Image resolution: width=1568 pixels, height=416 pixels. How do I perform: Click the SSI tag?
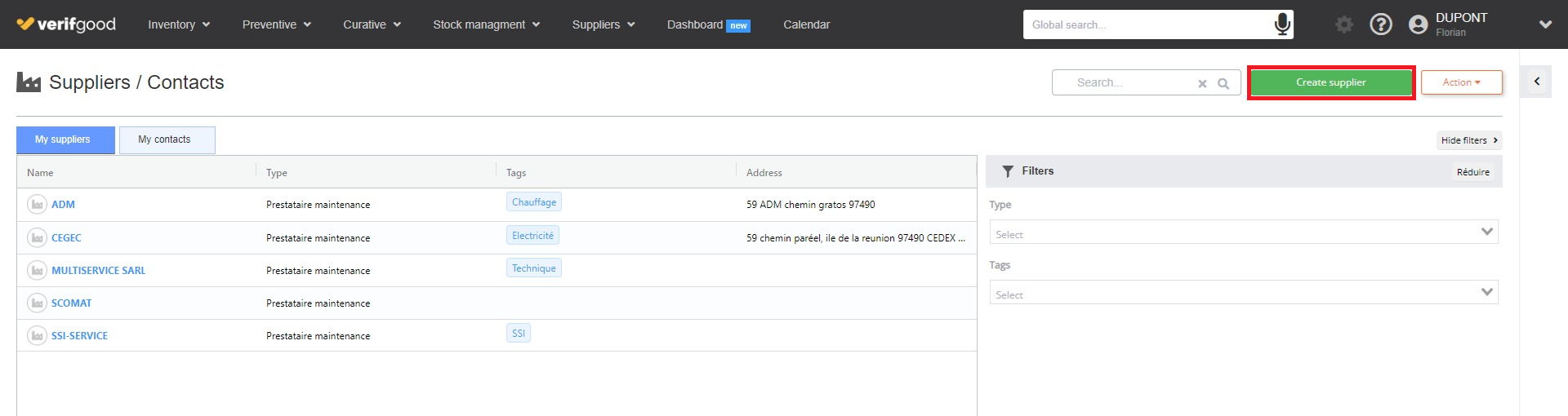coord(519,334)
